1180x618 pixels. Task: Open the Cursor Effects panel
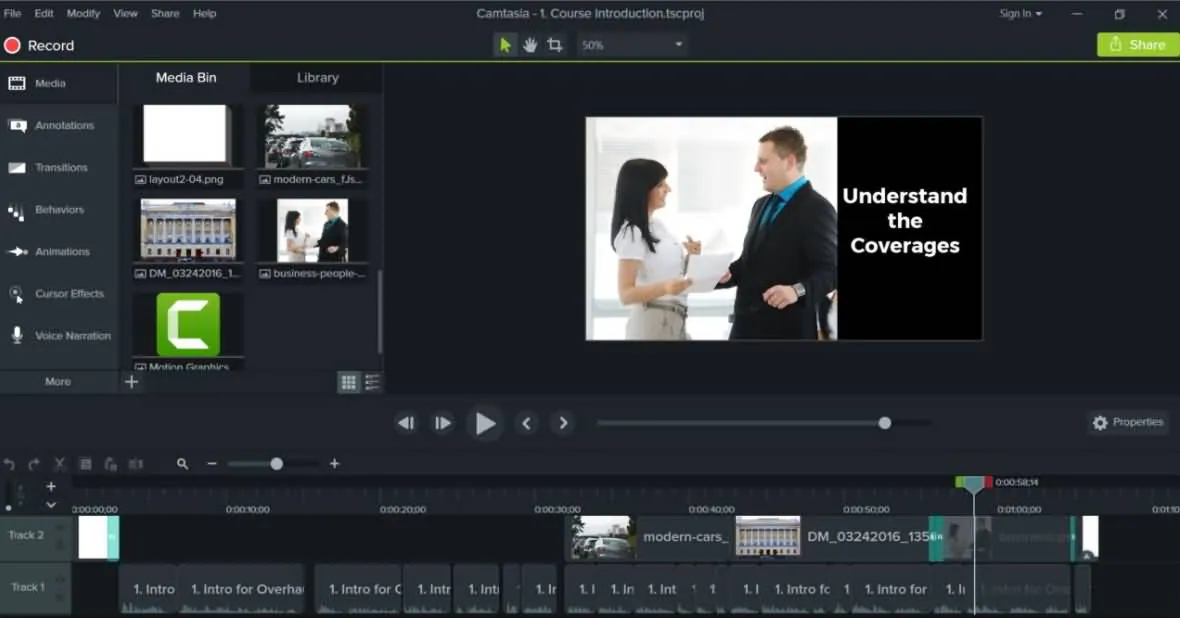[59, 294]
